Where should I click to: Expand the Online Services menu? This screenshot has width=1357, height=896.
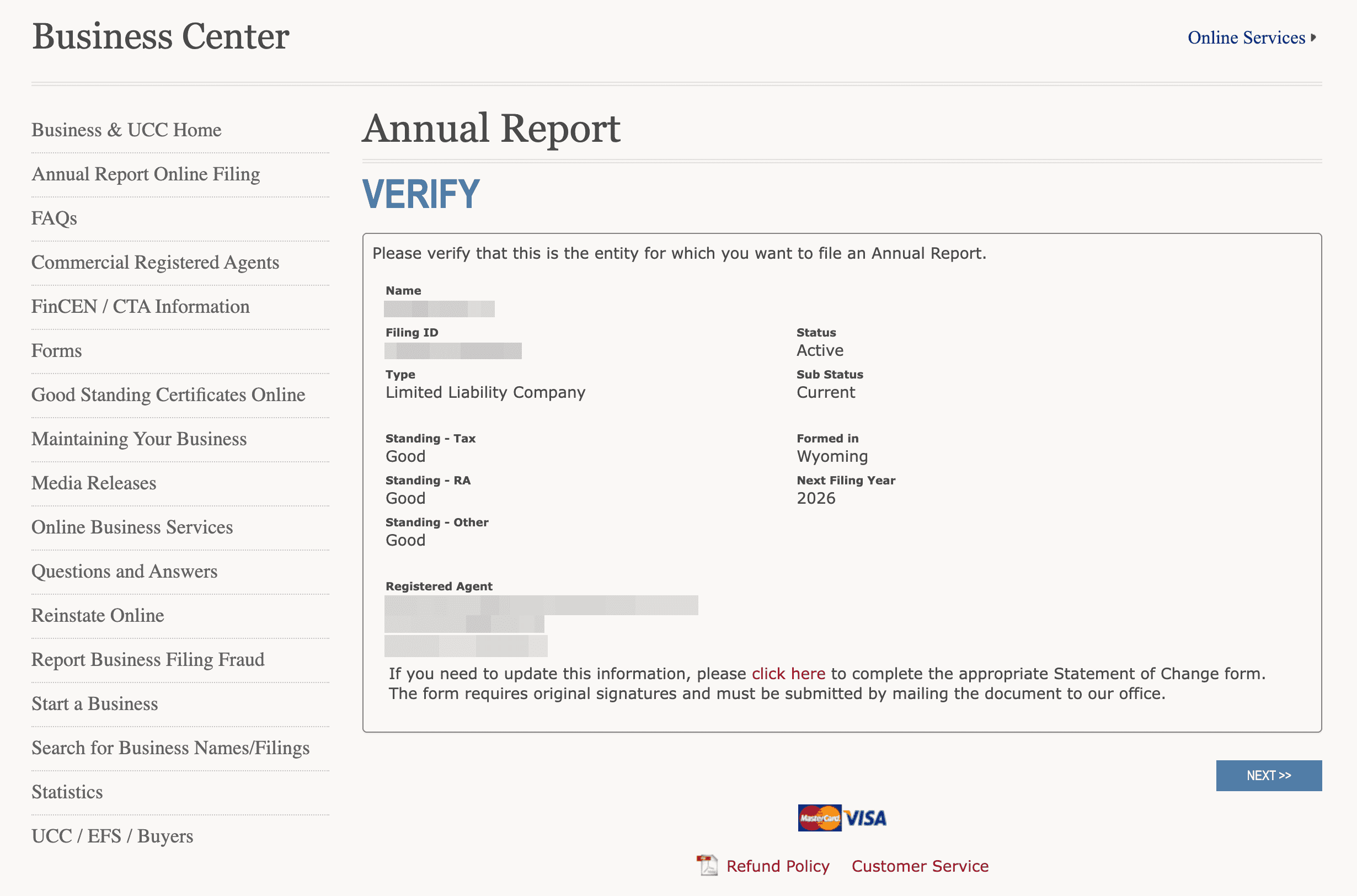click(1251, 38)
